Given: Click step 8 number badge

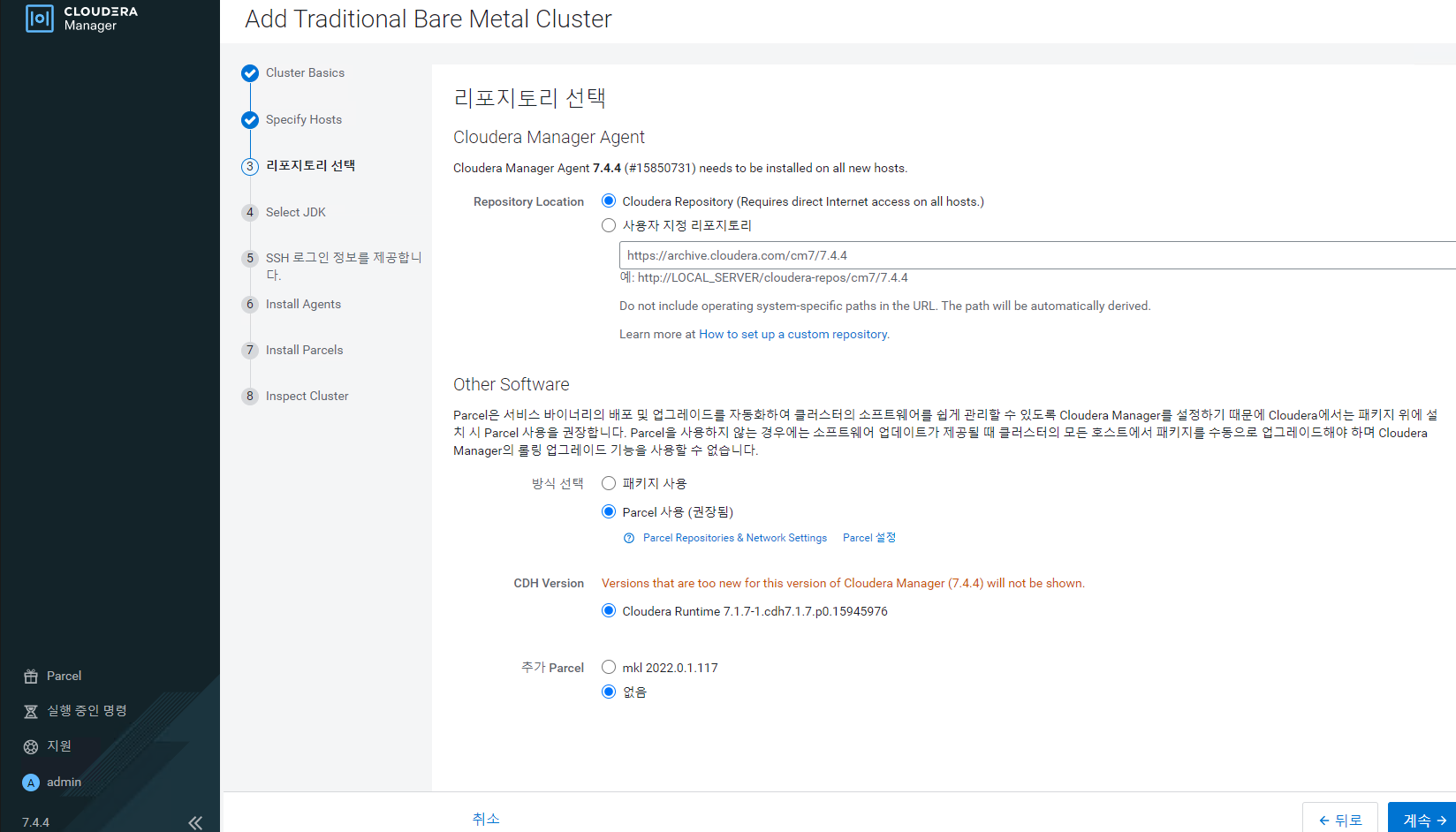Looking at the screenshot, I should 250,396.
